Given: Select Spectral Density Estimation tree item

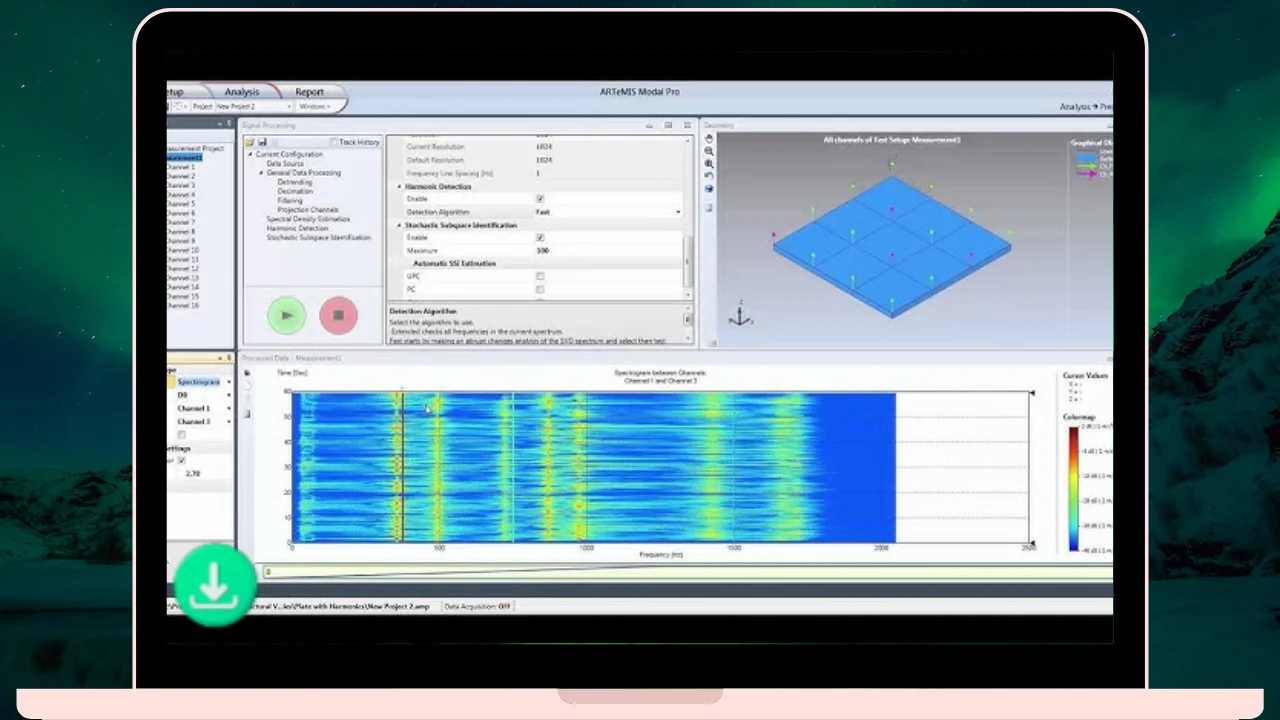Looking at the screenshot, I should pos(308,219).
